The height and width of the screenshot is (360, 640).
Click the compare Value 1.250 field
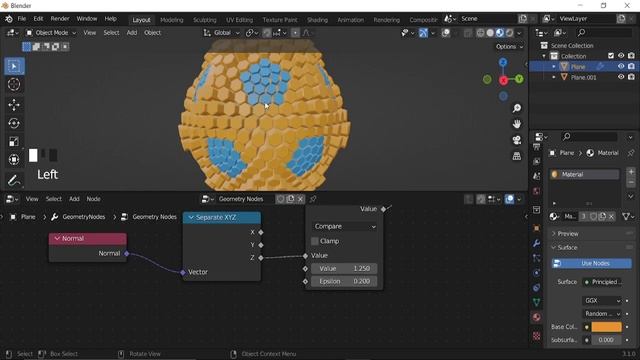(x=344, y=269)
